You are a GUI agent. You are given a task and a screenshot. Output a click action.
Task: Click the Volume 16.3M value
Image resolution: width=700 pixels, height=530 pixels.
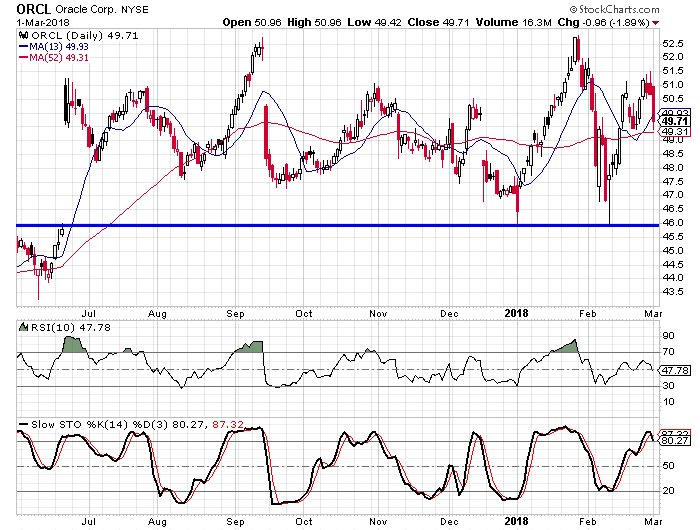pos(514,22)
